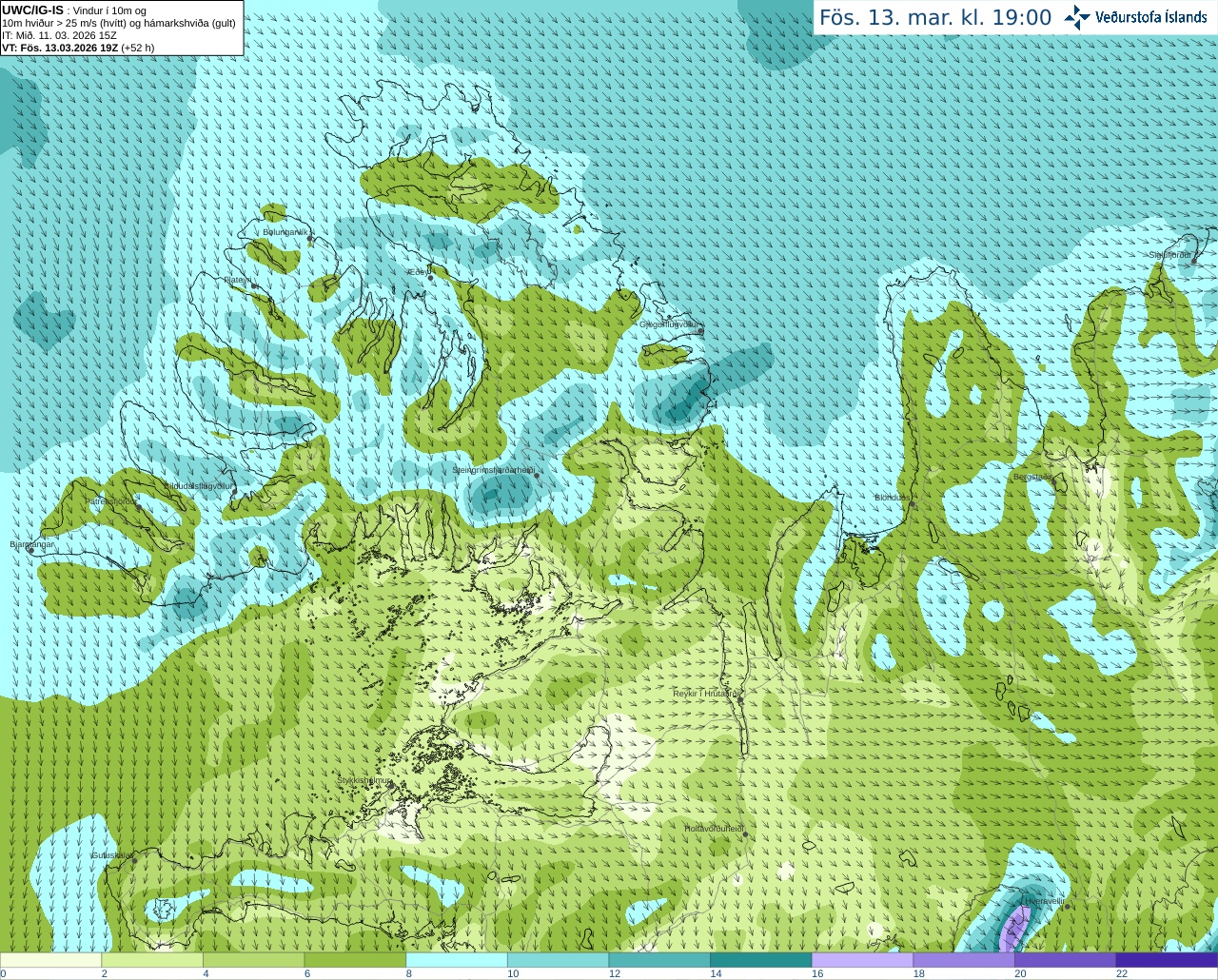
Task: Select the dark indigo swatch above 22
Action: click(x=1167, y=960)
